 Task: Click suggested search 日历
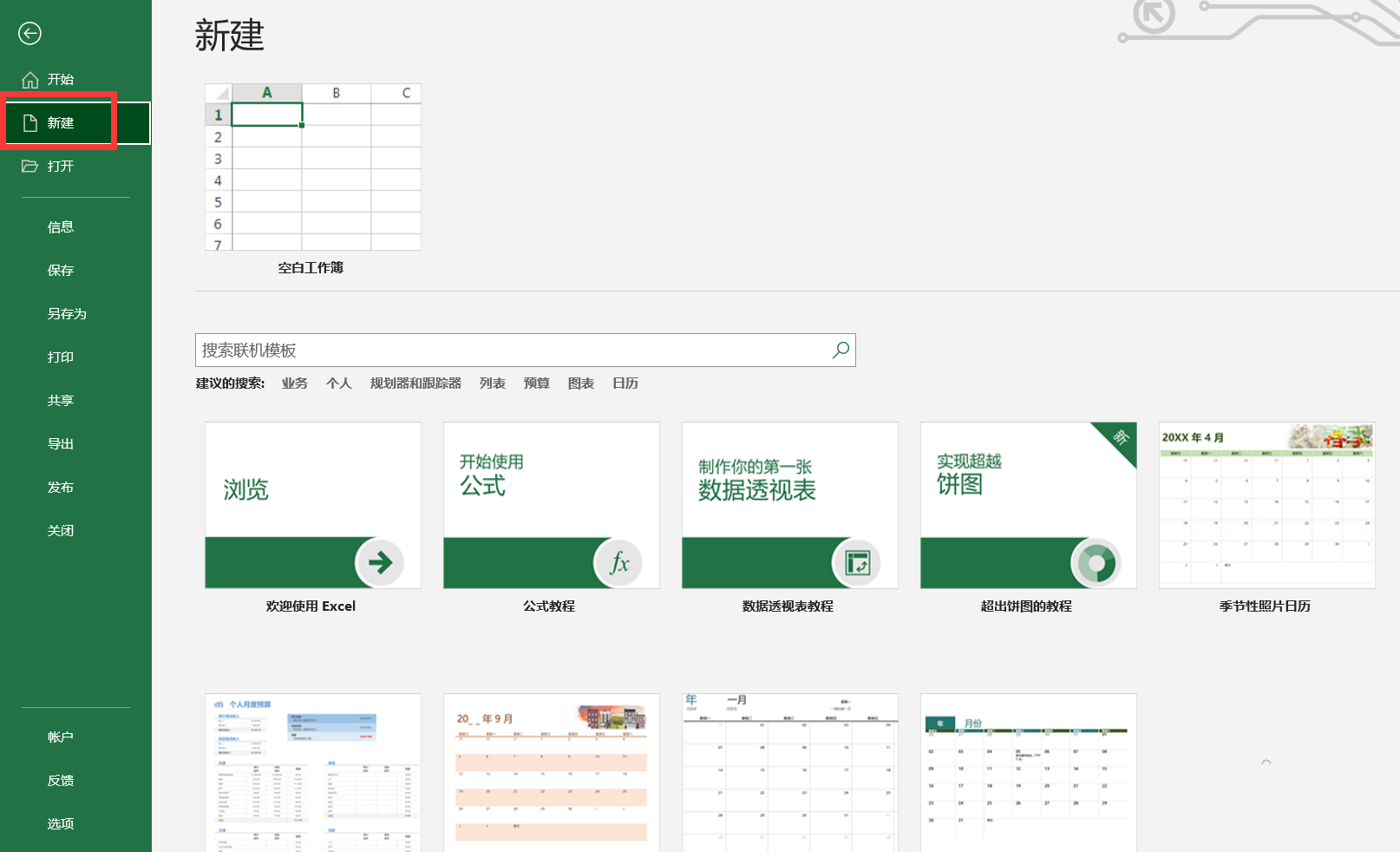tap(625, 383)
